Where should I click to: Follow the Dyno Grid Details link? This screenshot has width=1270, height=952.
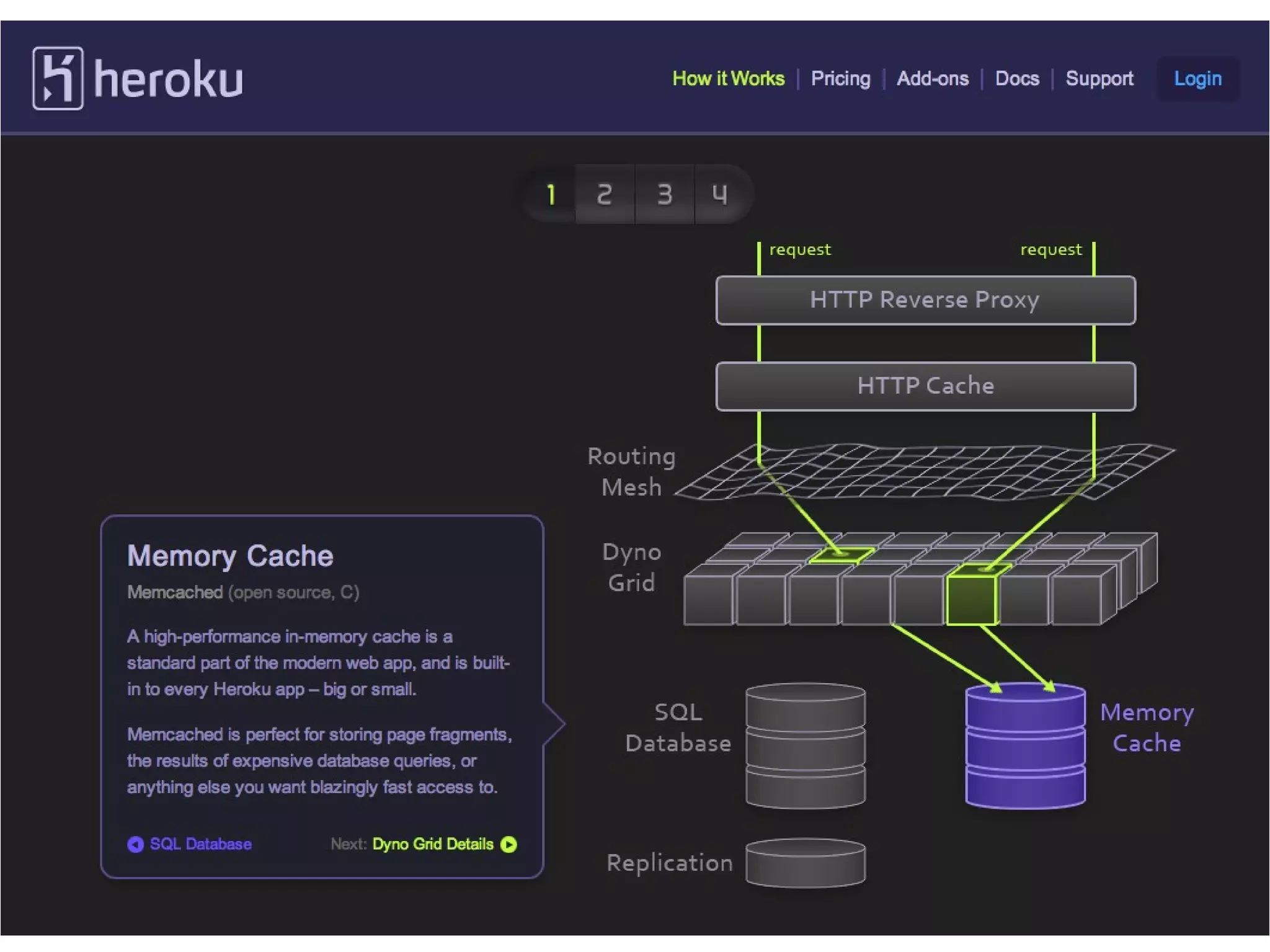(x=432, y=845)
